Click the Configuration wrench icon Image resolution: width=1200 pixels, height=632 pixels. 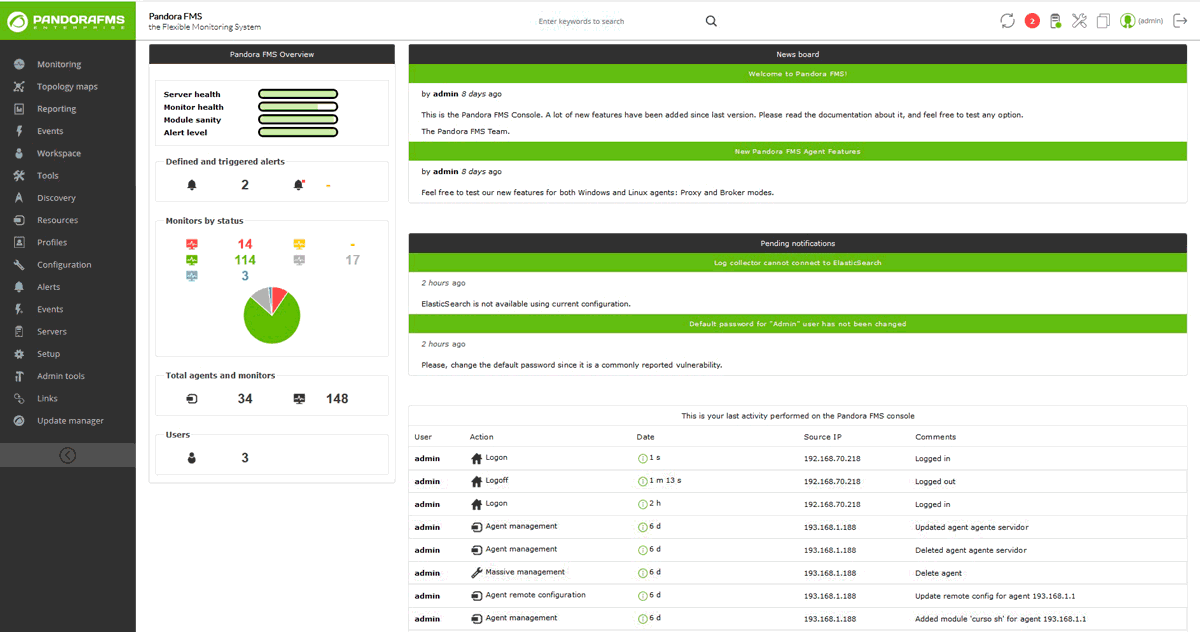coord(19,265)
